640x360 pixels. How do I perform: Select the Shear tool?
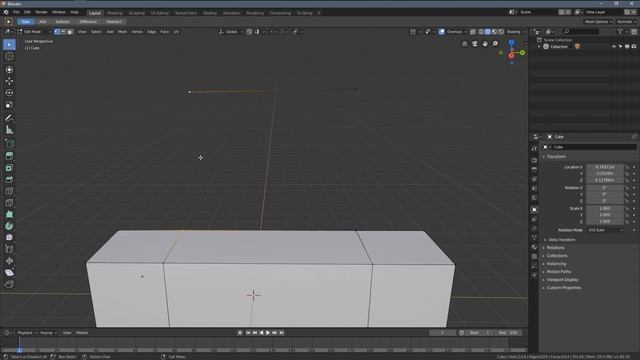[x=9, y=273]
